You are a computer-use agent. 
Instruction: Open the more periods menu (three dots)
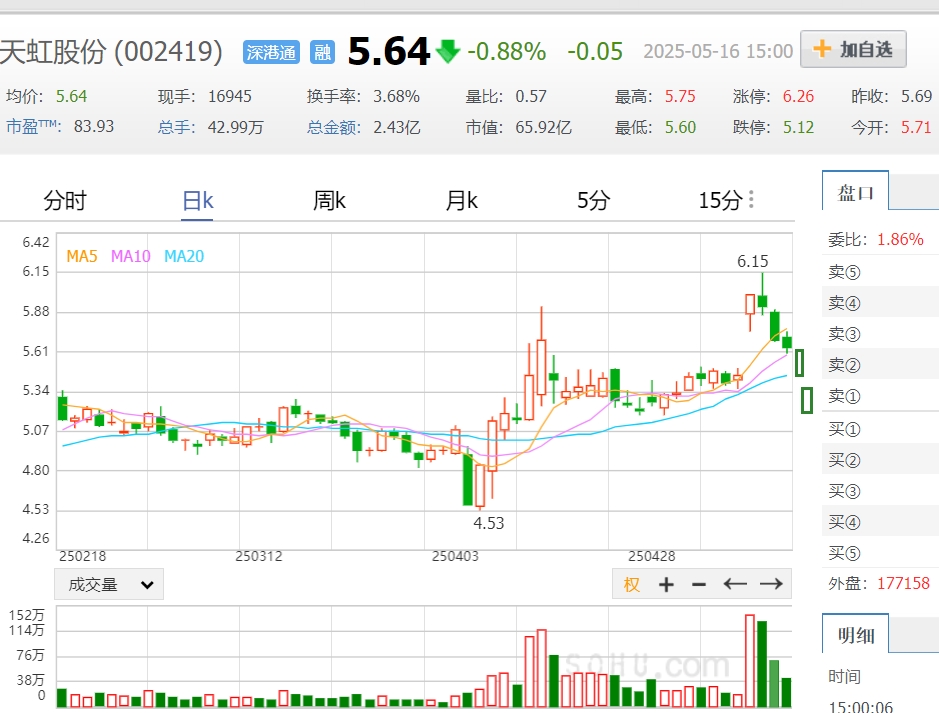[751, 199]
